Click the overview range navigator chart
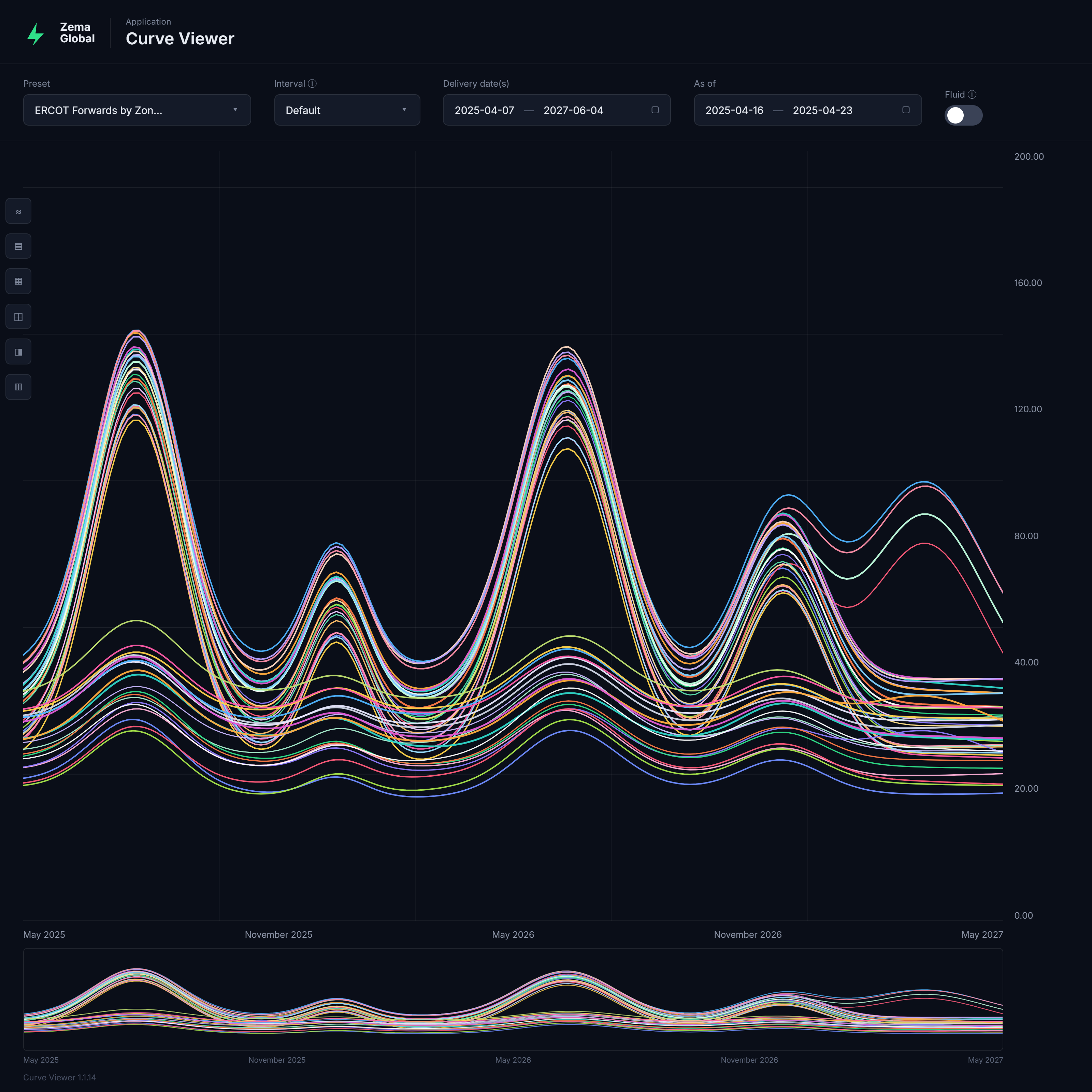Screen dimensions: 1092x1092 [x=513, y=999]
